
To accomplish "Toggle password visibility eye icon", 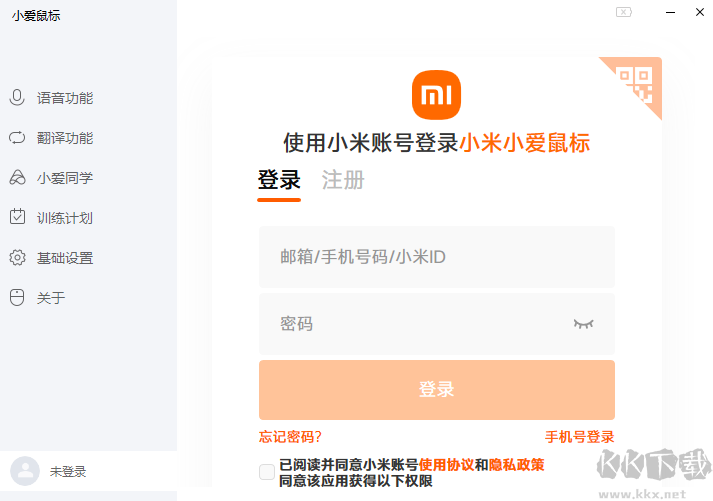I will point(583,324).
